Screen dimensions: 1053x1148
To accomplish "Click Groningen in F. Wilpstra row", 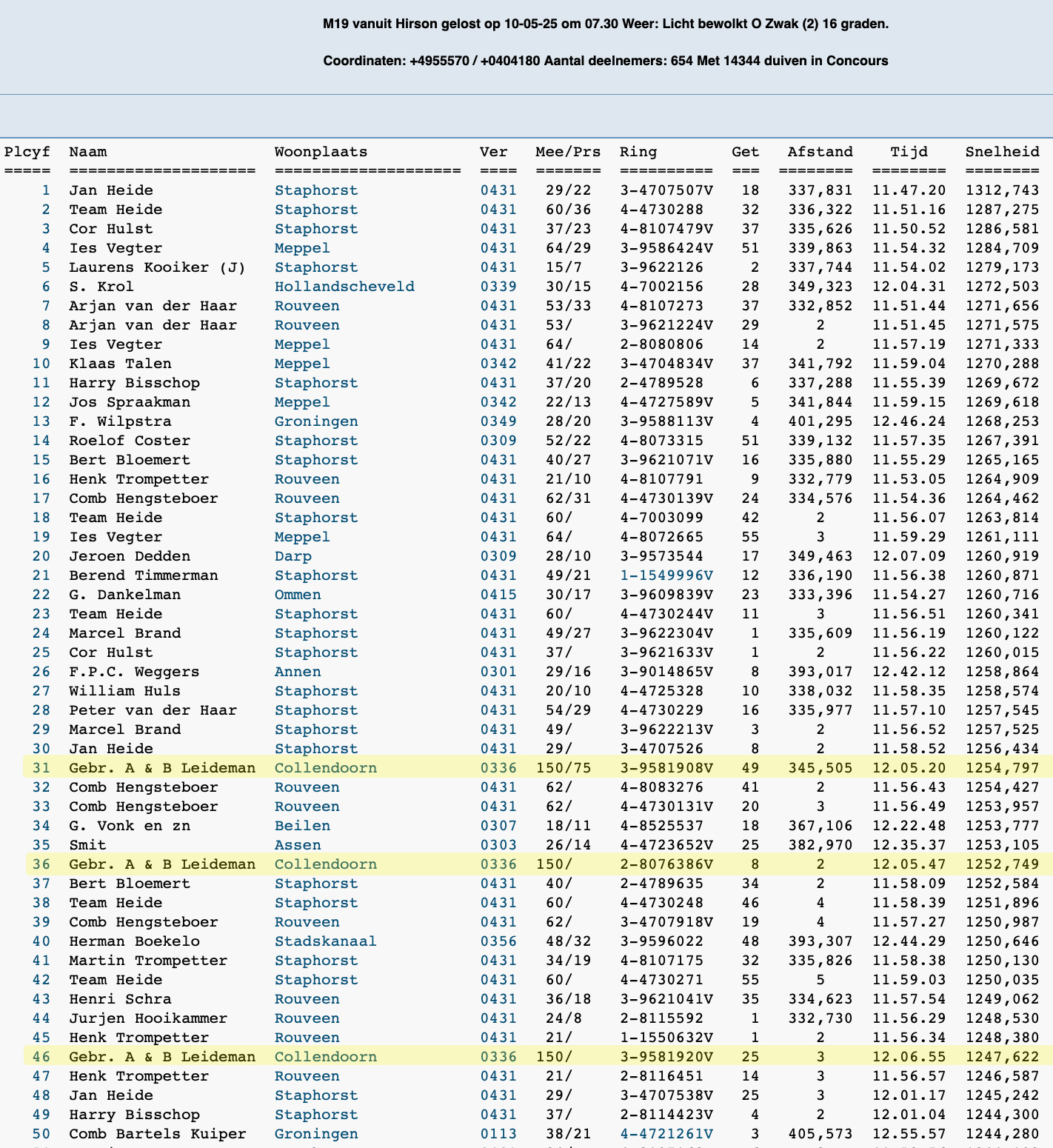I will coord(316,421).
